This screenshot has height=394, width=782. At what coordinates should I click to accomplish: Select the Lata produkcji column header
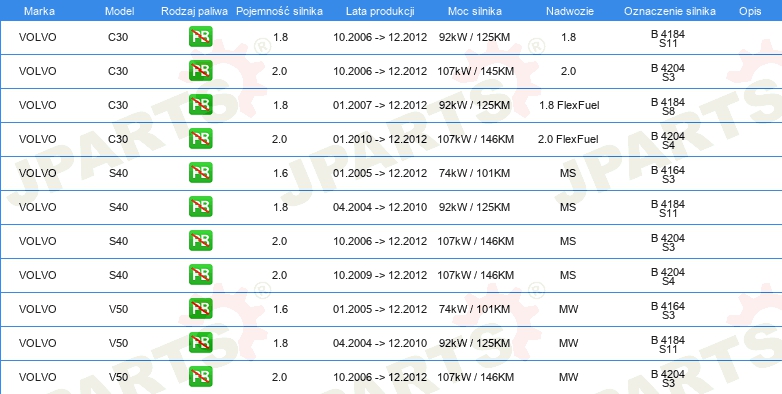[380, 11]
